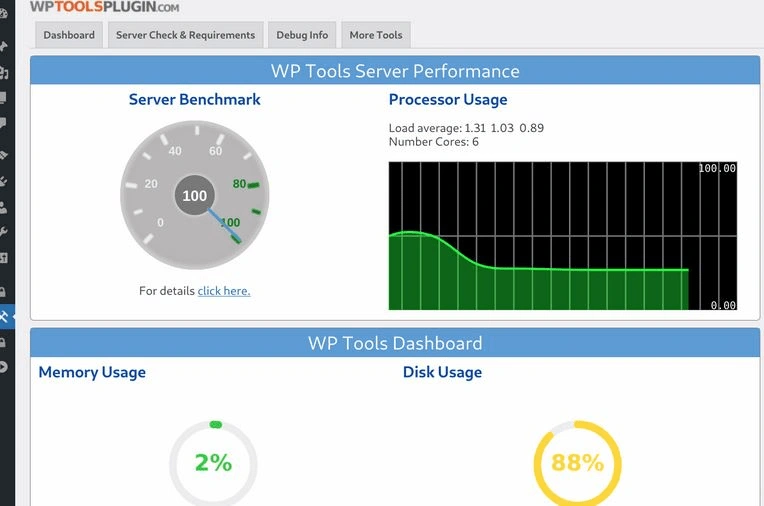
Task: Open the WordPress Dashboard sidebar icon
Action: 4,14
